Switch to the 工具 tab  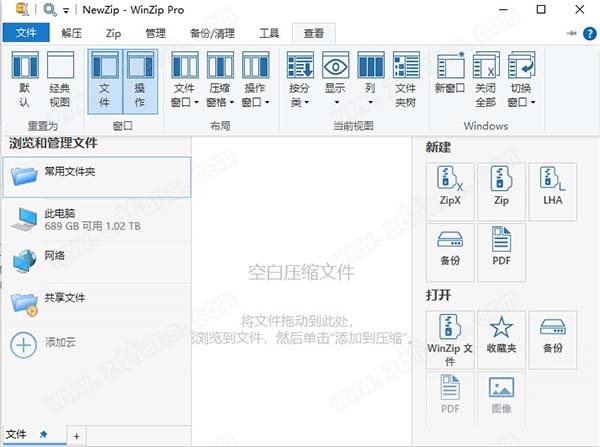(x=269, y=33)
